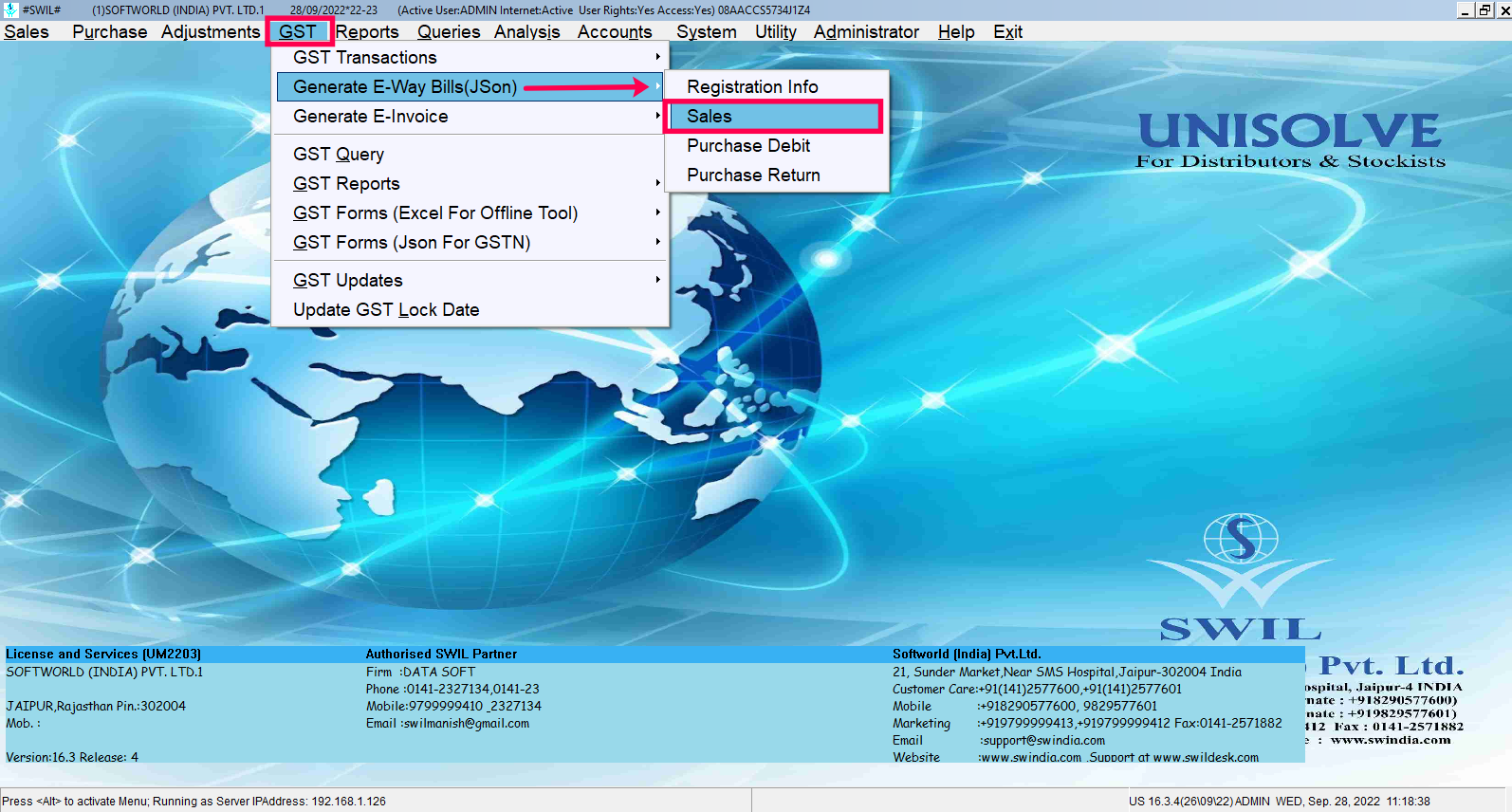Screen dimensions: 1512x812
Task: Open the Help menu
Action: coord(956,32)
